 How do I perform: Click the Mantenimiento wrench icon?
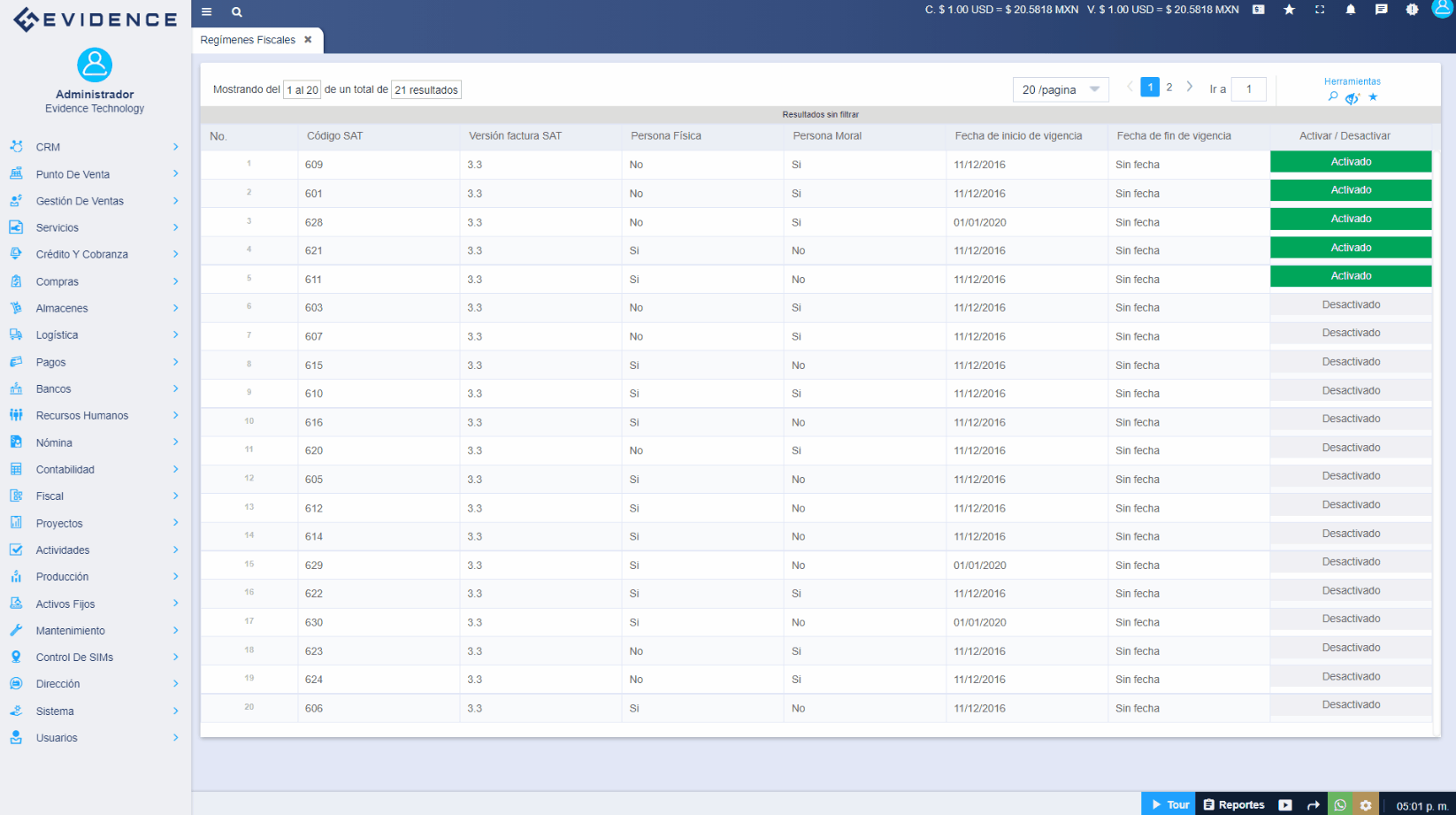16,630
